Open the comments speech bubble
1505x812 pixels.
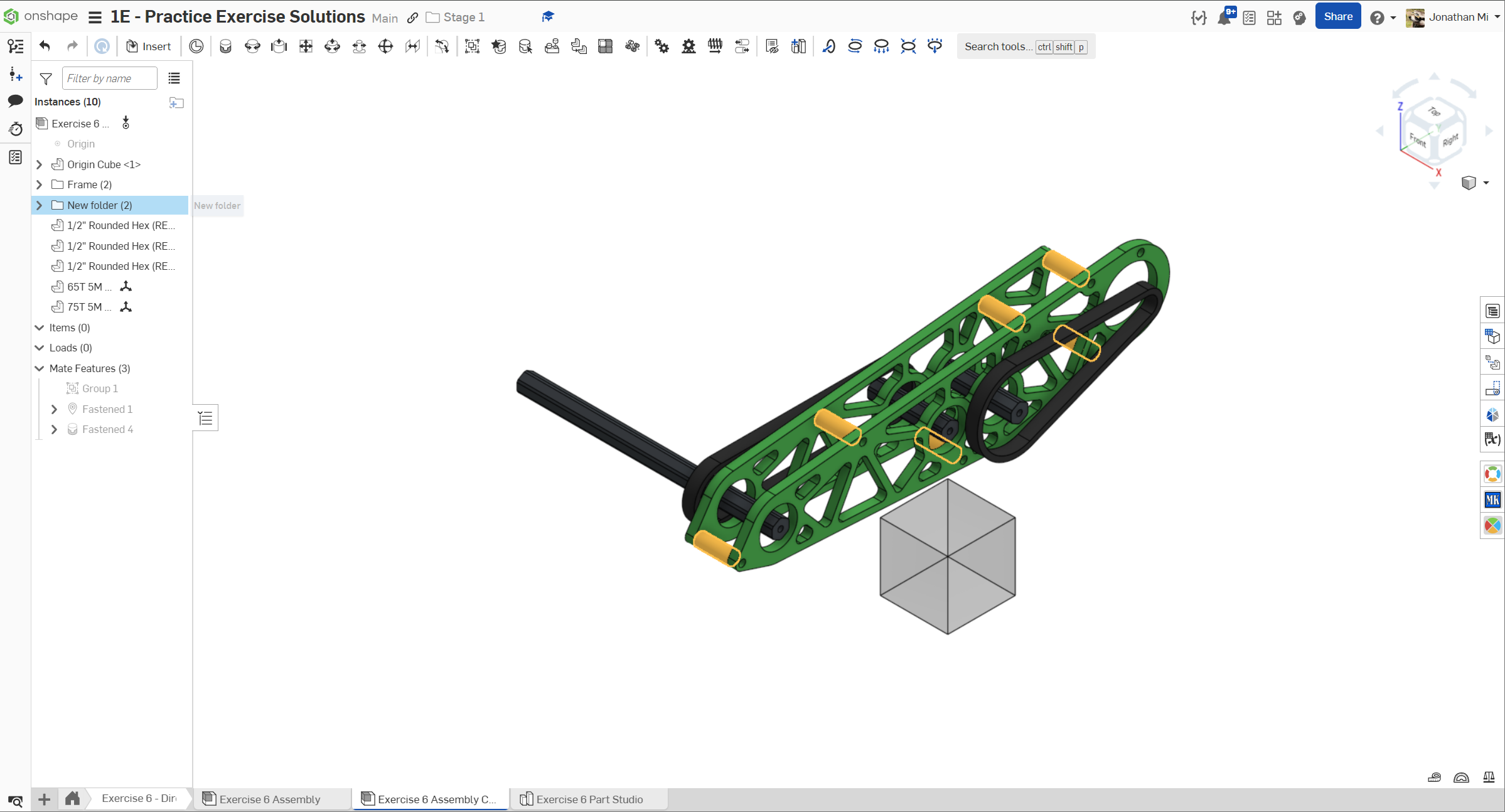click(x=16, y=101)
